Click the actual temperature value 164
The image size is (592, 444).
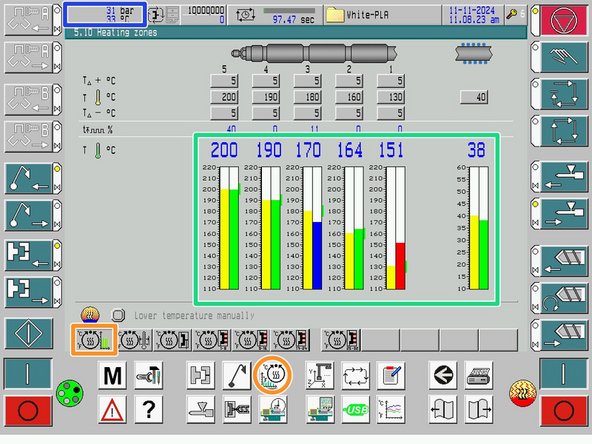tap(350, 150)
